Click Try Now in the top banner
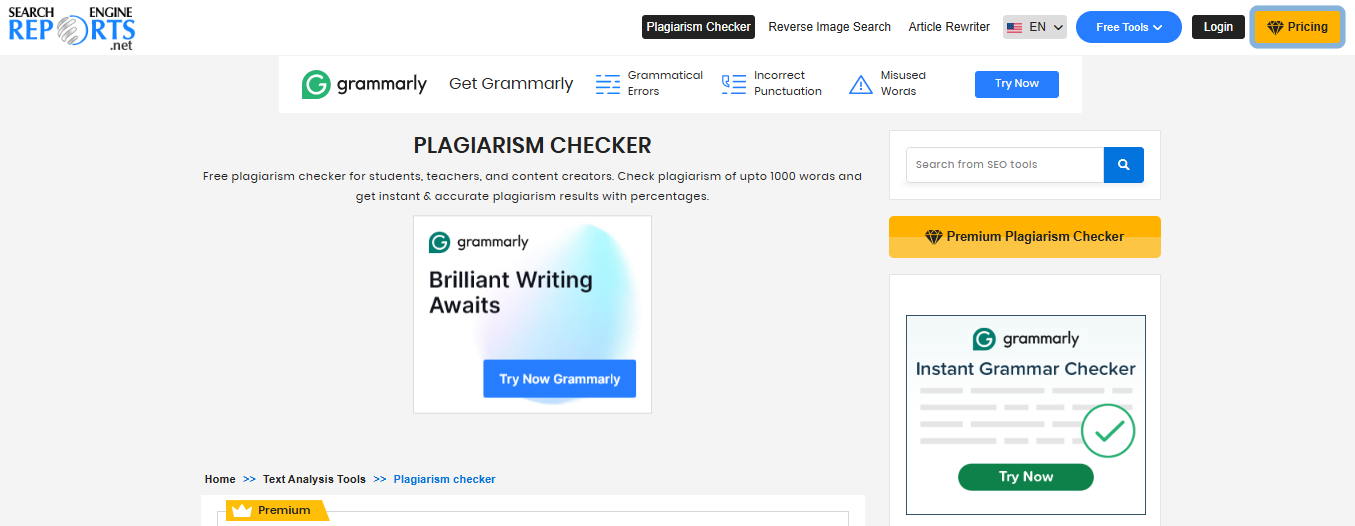This screenshot has height=526, width=1355. 1017,84
